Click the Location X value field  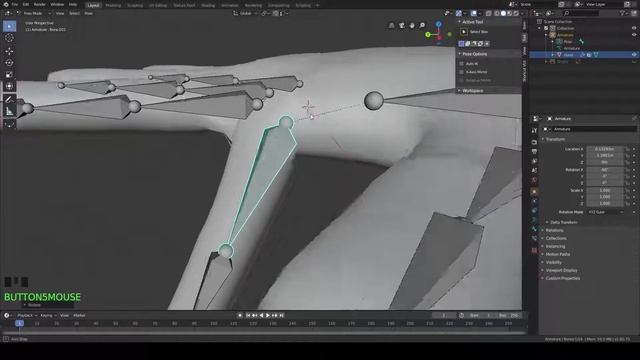(605, 149)
